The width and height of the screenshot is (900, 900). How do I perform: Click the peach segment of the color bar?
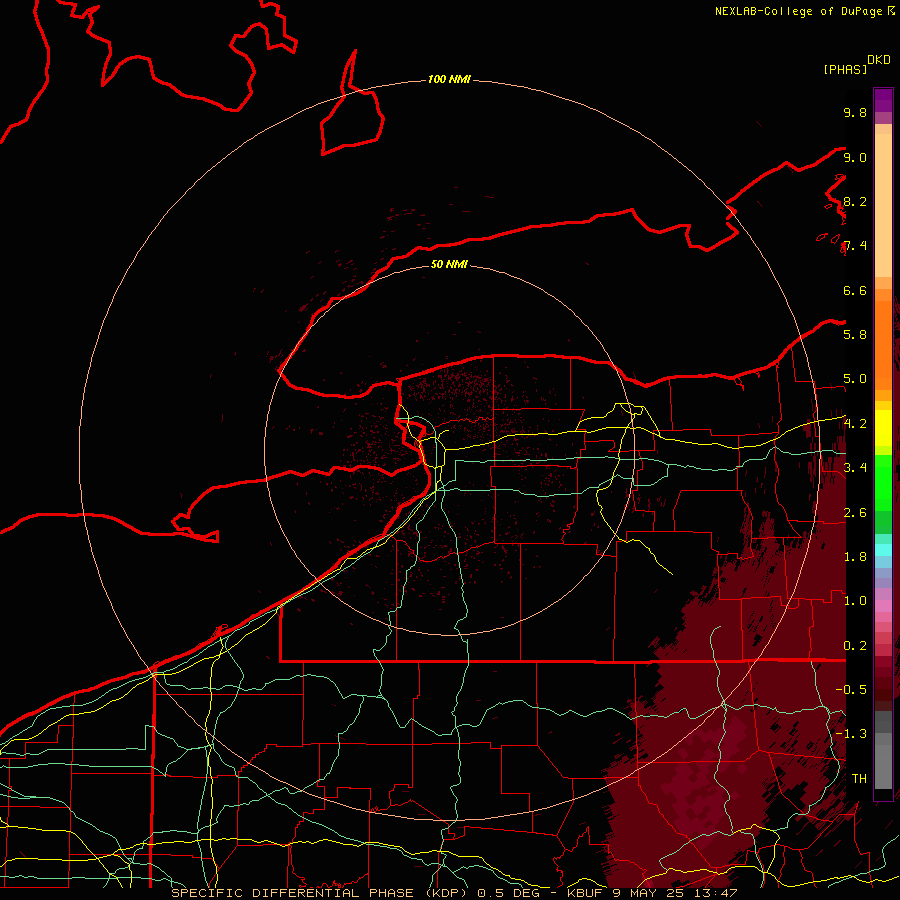tap(883, 205)
